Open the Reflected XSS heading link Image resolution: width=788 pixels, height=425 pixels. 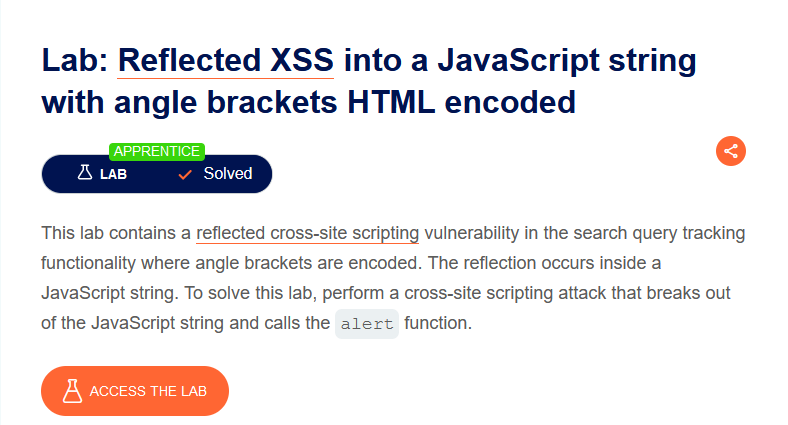[x=225, y=60]
